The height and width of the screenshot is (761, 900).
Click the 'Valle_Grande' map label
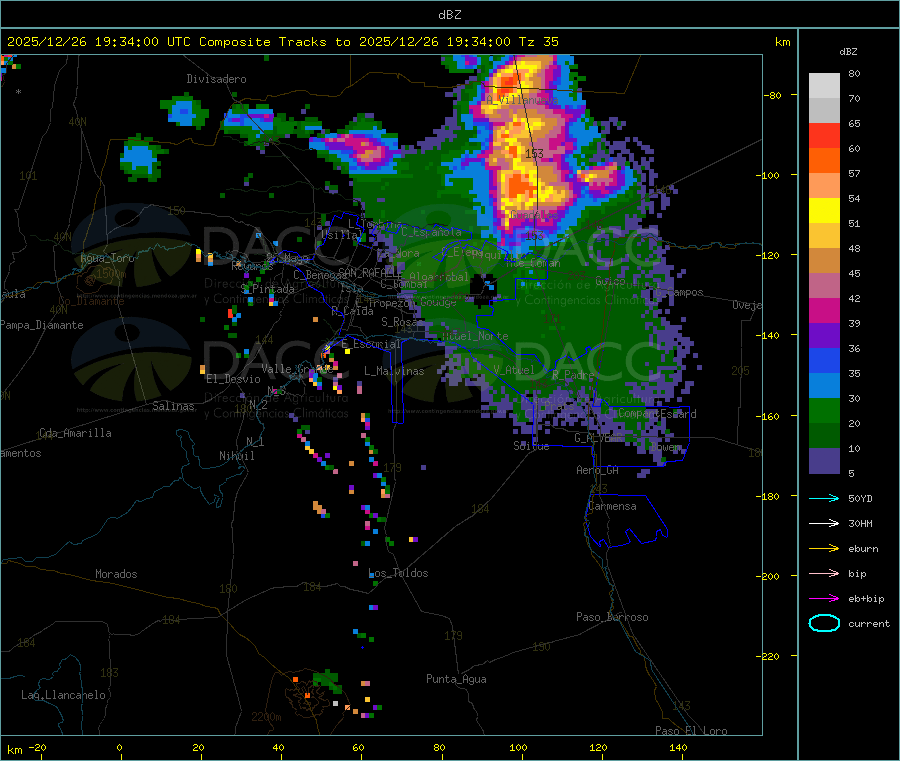[x=297, y=369]
